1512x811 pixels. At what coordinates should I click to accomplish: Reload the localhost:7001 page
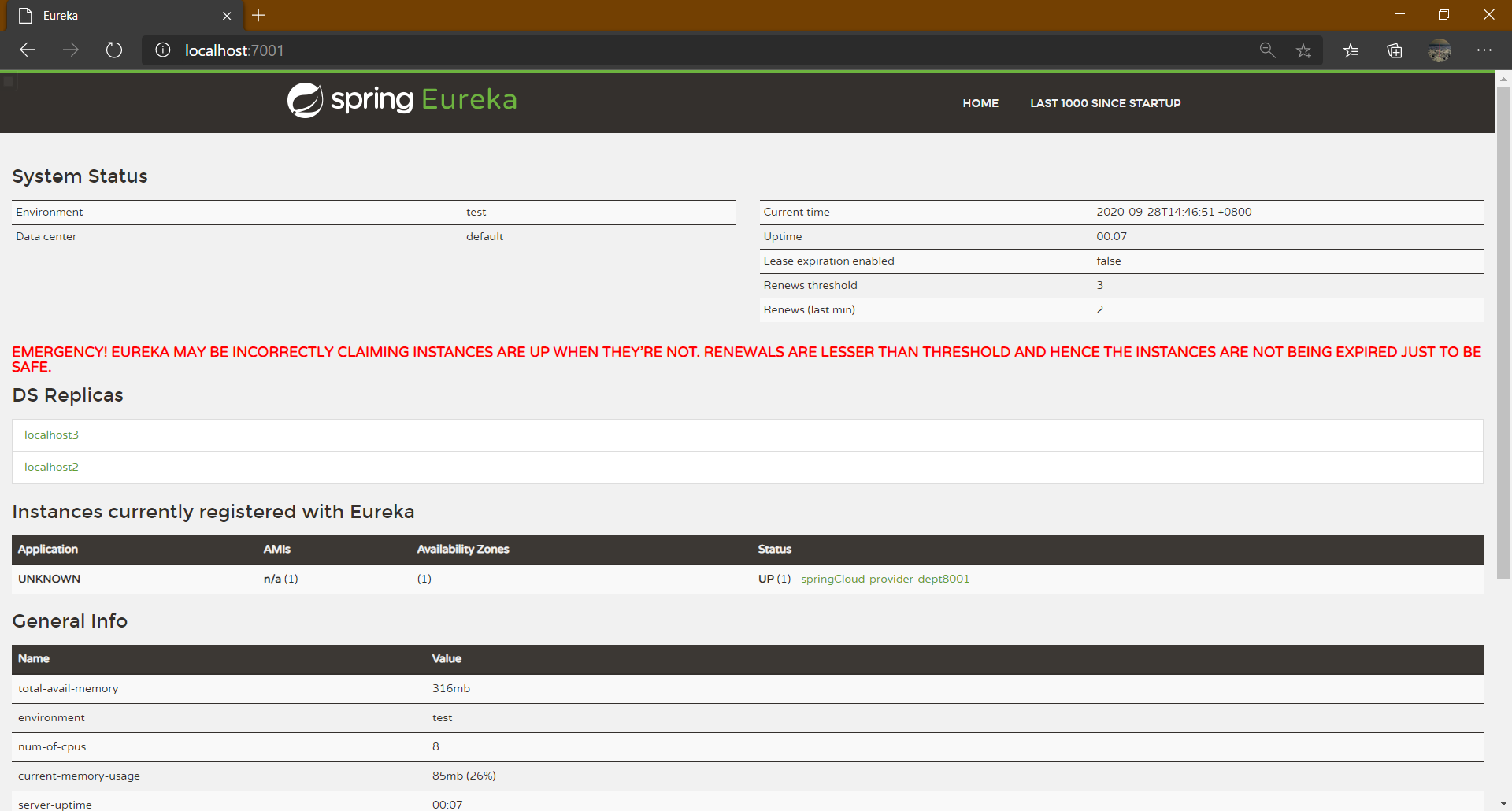(x=114, y=50)
